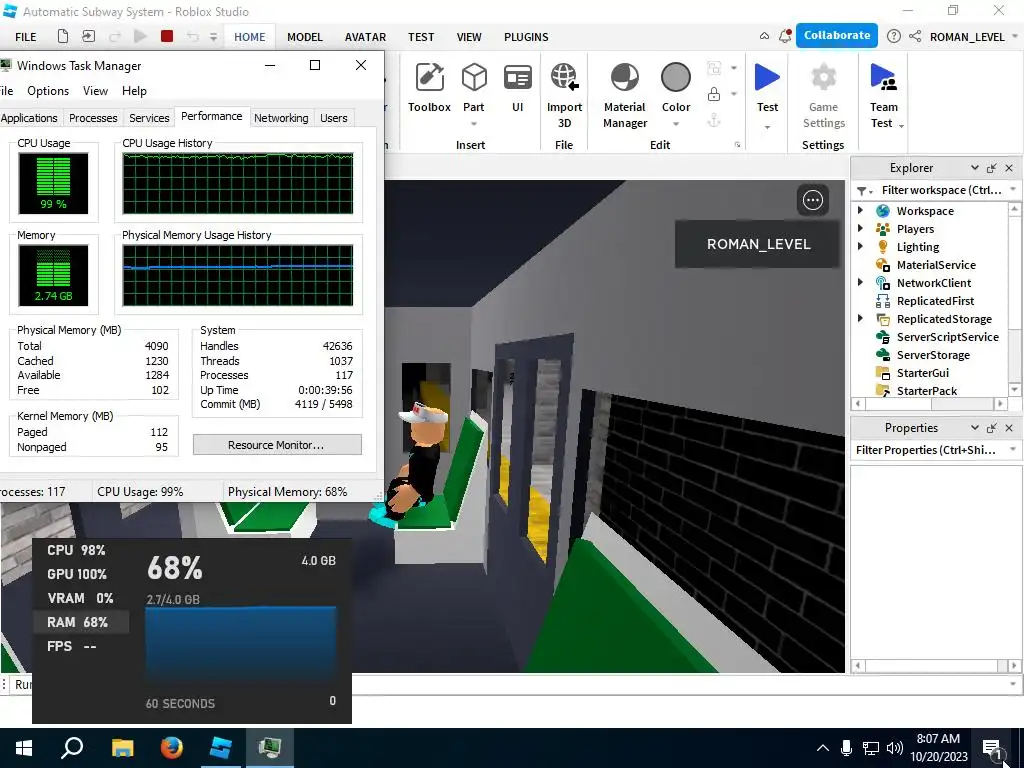
Task: Expand the Lighting tree node
Action: (x=860, y=246)
